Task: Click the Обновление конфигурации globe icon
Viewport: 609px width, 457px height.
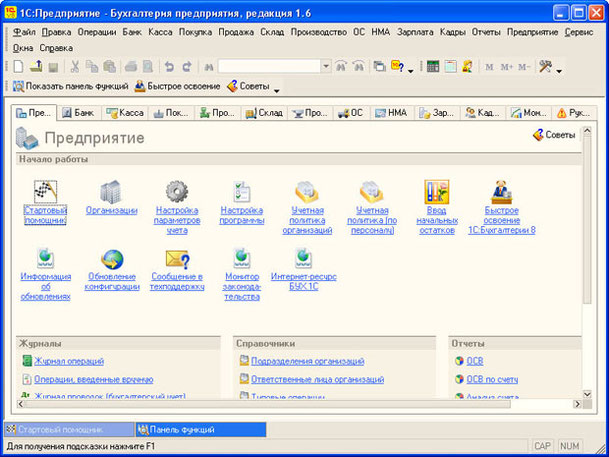Action: pos(112,260)
